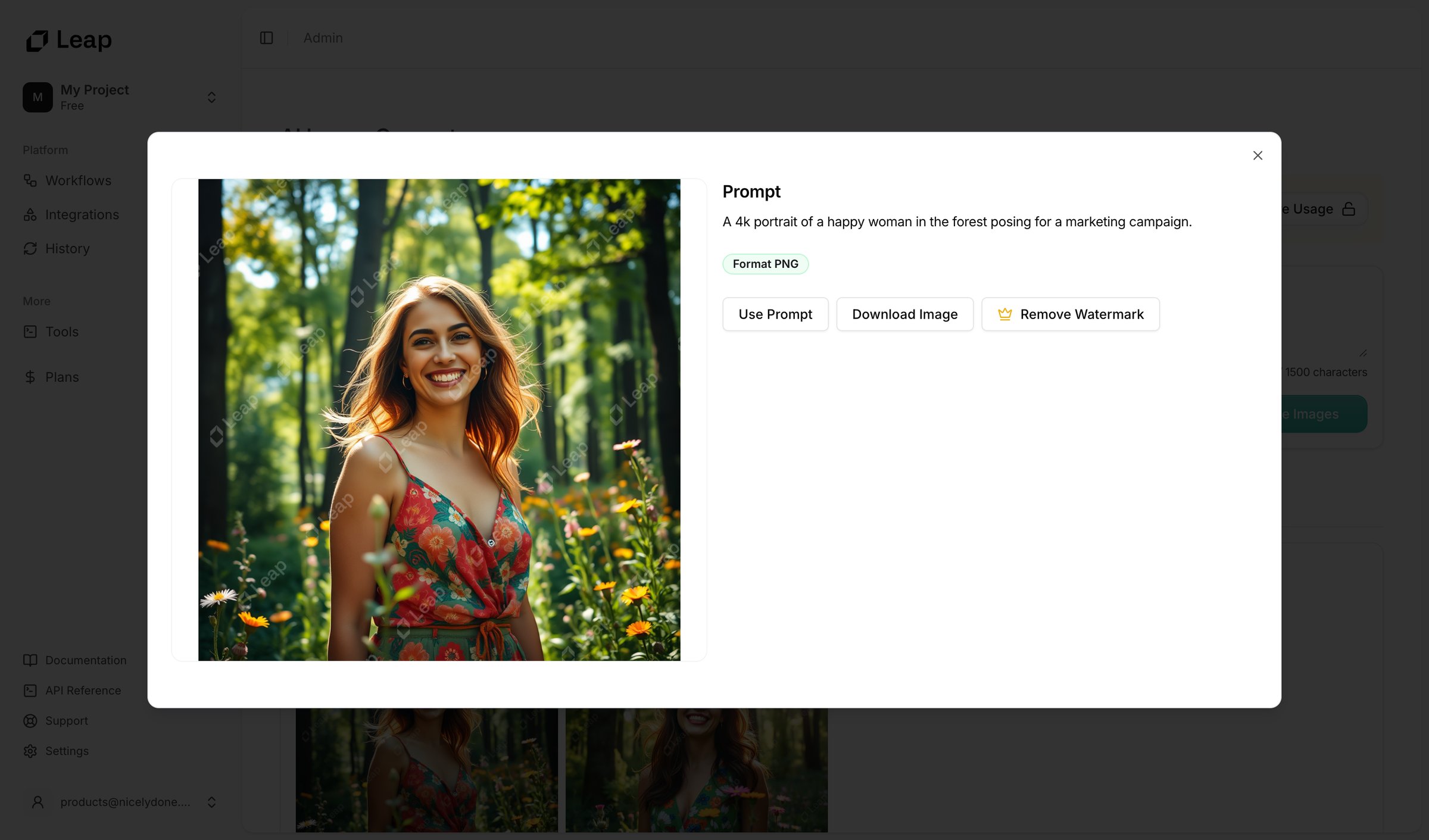Open Settings in the sidebar
The image size is (1429, 840).
pos(67,751)
